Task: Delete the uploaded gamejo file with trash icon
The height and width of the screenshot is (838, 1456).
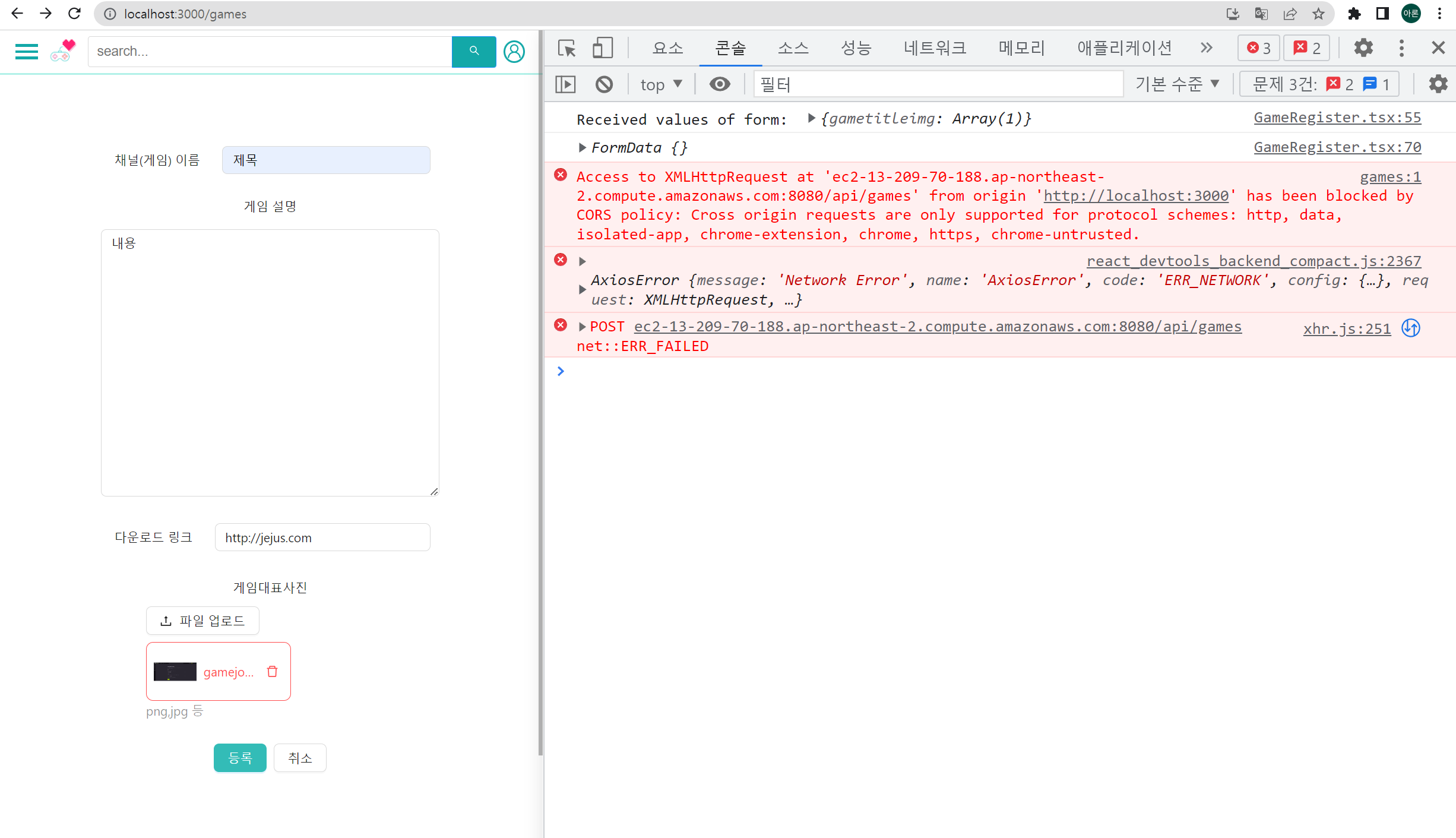Action: tap(273, 672)
